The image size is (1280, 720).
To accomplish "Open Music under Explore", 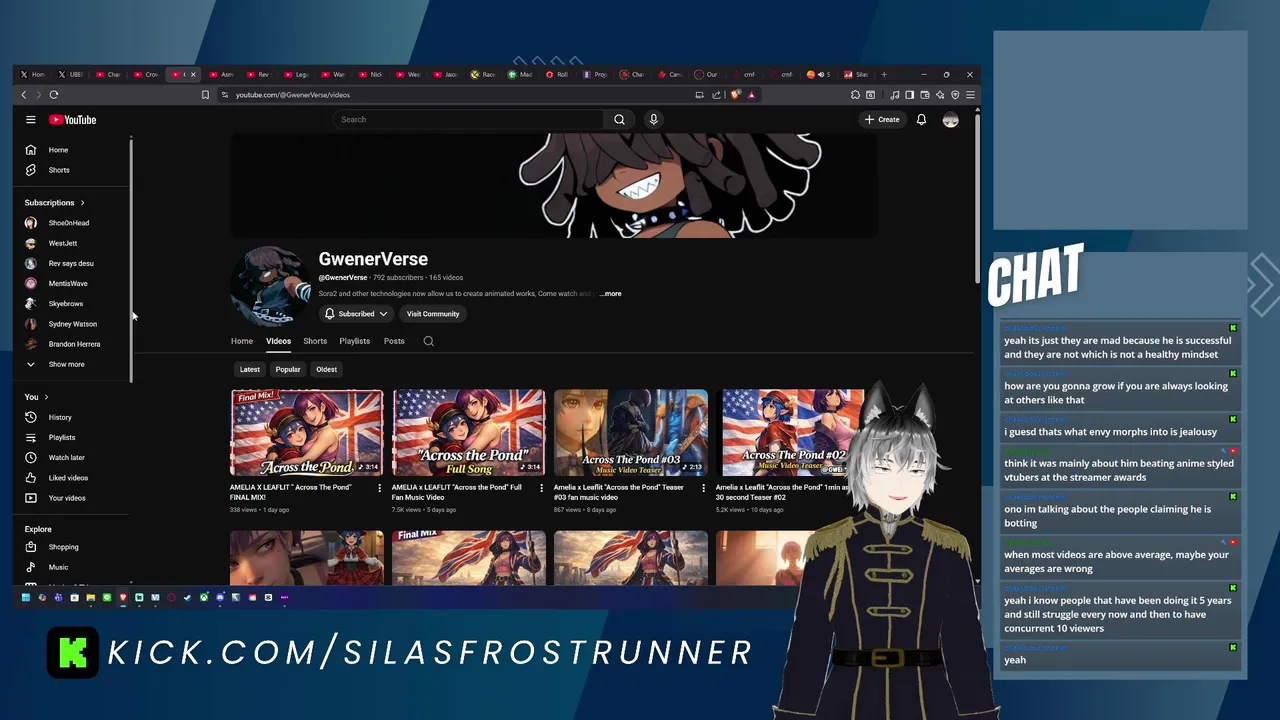I will 58,567.
